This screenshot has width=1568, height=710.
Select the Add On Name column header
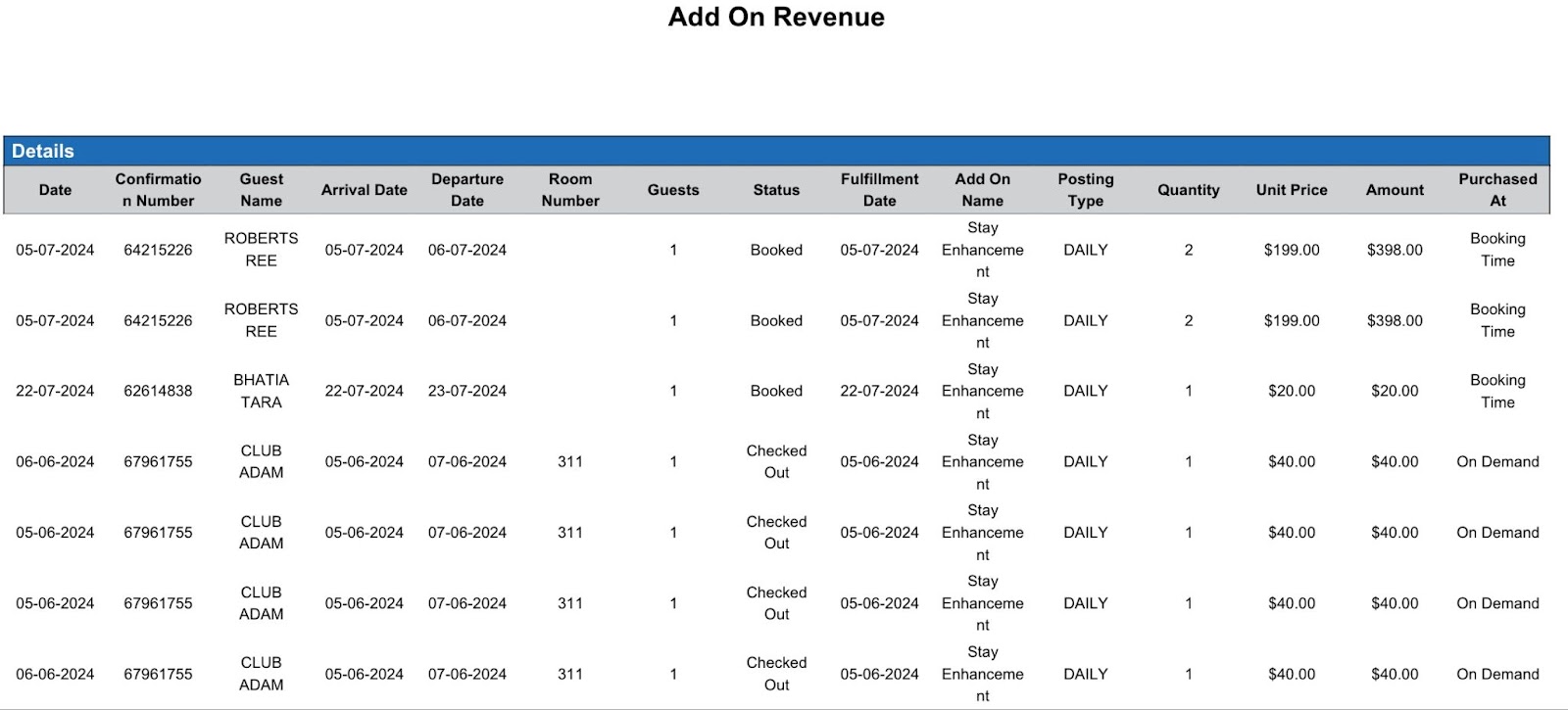(982, 190)
